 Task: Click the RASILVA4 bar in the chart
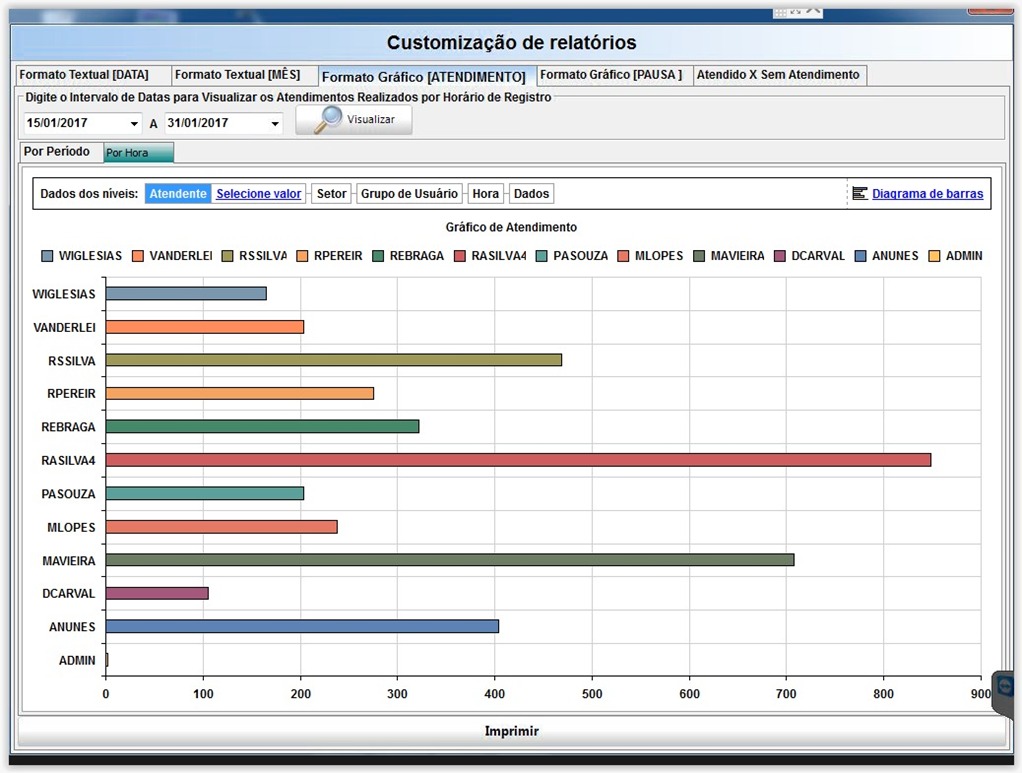pyautogui.click(x=518, y=460)
